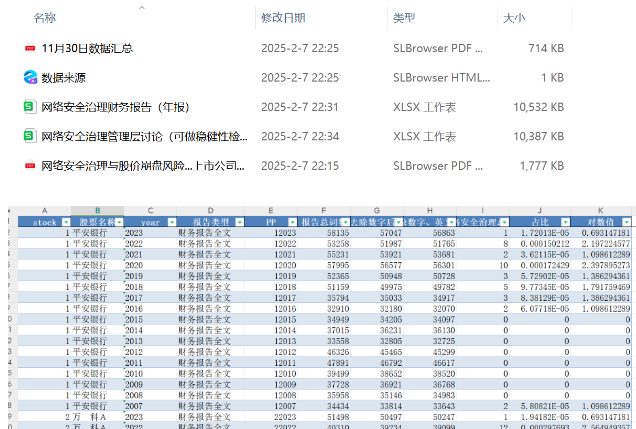Click the 1,777 KB file size
This screenshot has width=636, height=429.
542,166
